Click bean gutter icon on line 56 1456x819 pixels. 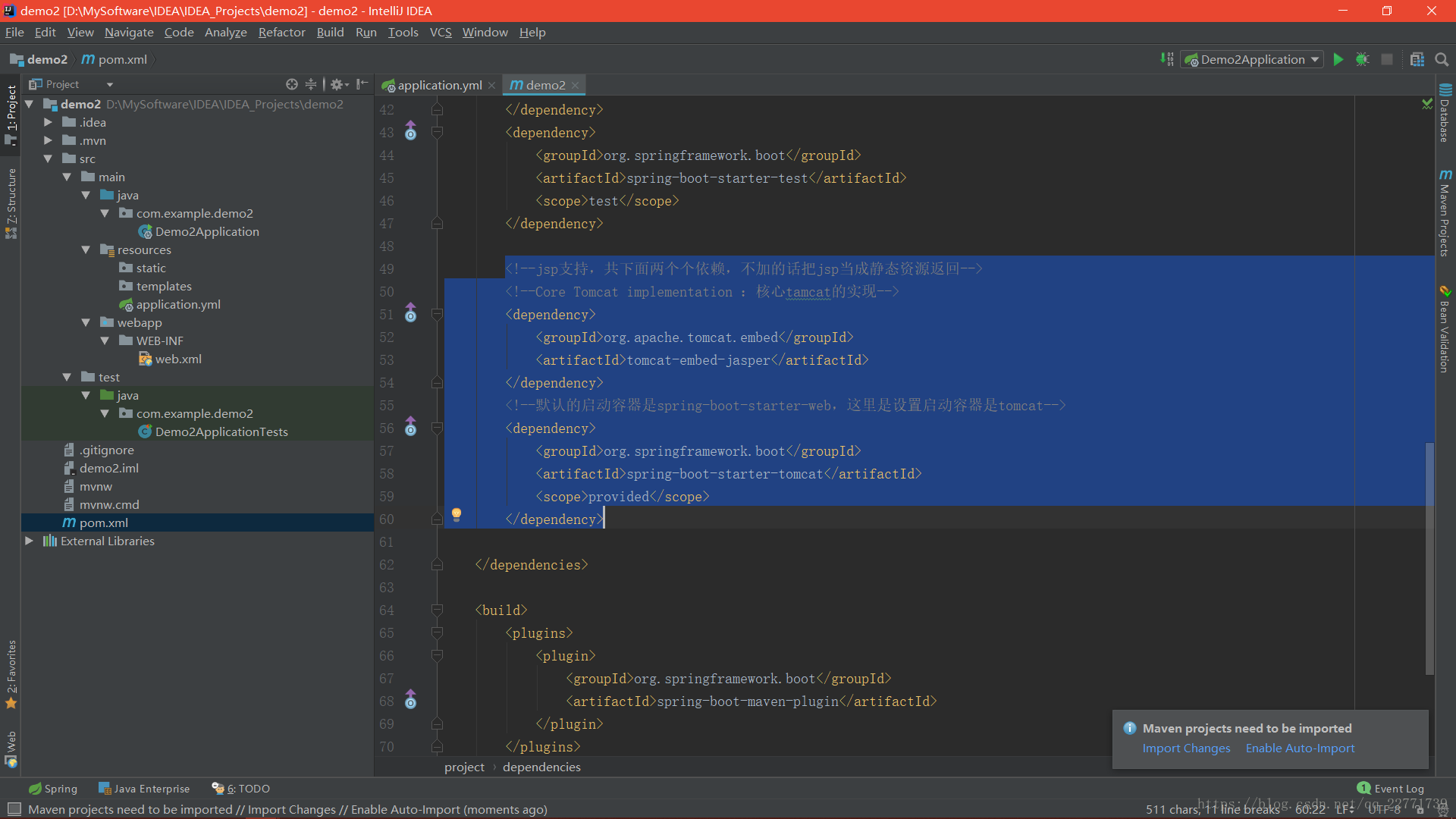pos(410,427)
